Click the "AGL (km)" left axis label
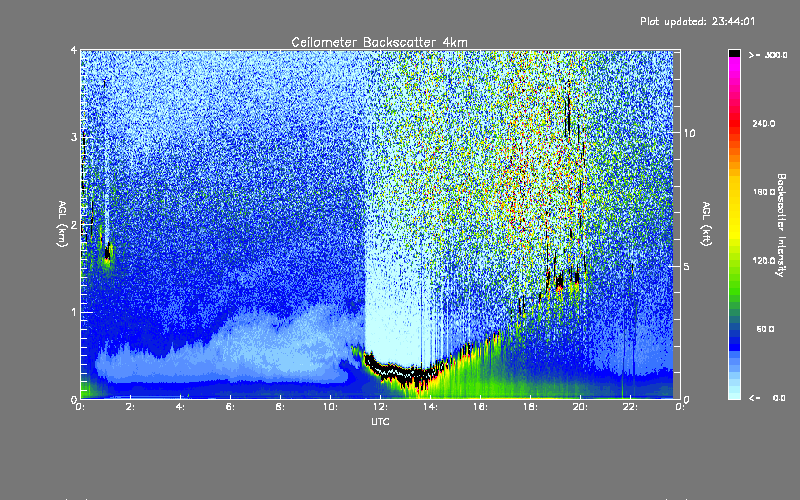Image resolution: width=800 pixels, height=500 pixels. pyautogui.click(x=62, y=224)
